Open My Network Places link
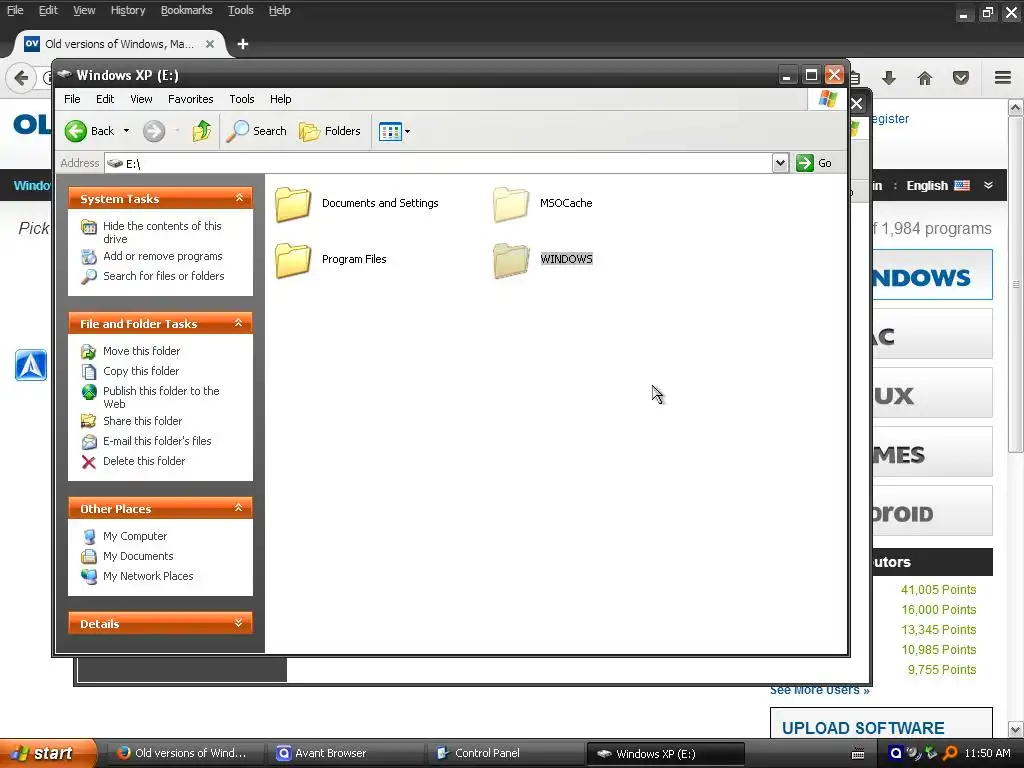Image resolution: width=1024 pixels, height=768 pixels. click(148, 576)
